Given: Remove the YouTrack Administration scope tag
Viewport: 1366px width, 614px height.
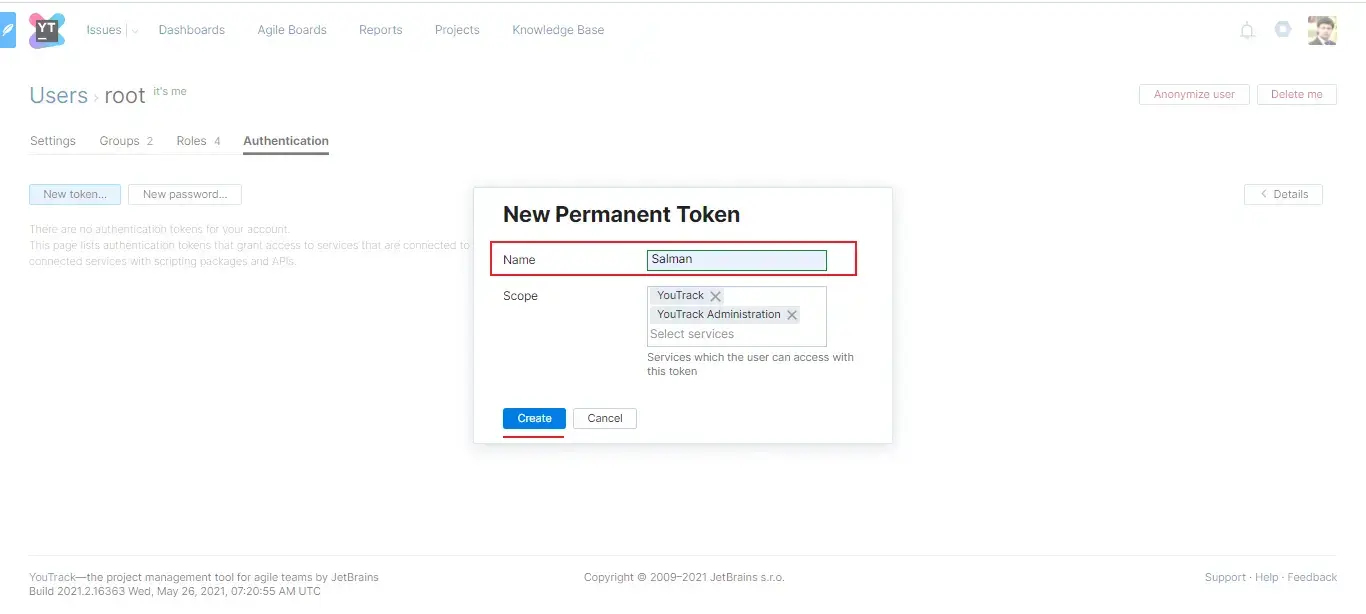Looking at the screenshot, I should pyautogui.click(x=792, y=315).
